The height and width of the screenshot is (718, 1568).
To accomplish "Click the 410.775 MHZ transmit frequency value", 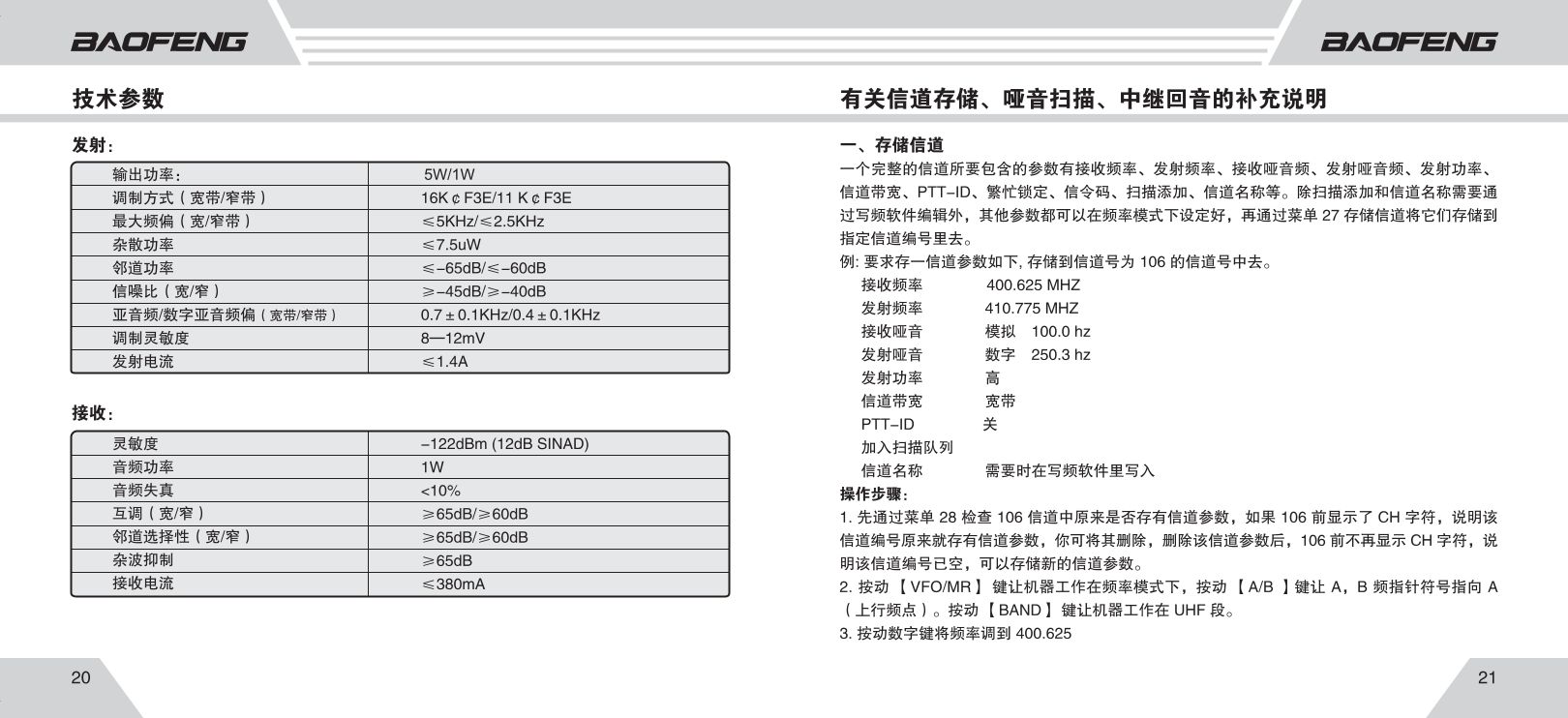I will tap(1031, 309).
